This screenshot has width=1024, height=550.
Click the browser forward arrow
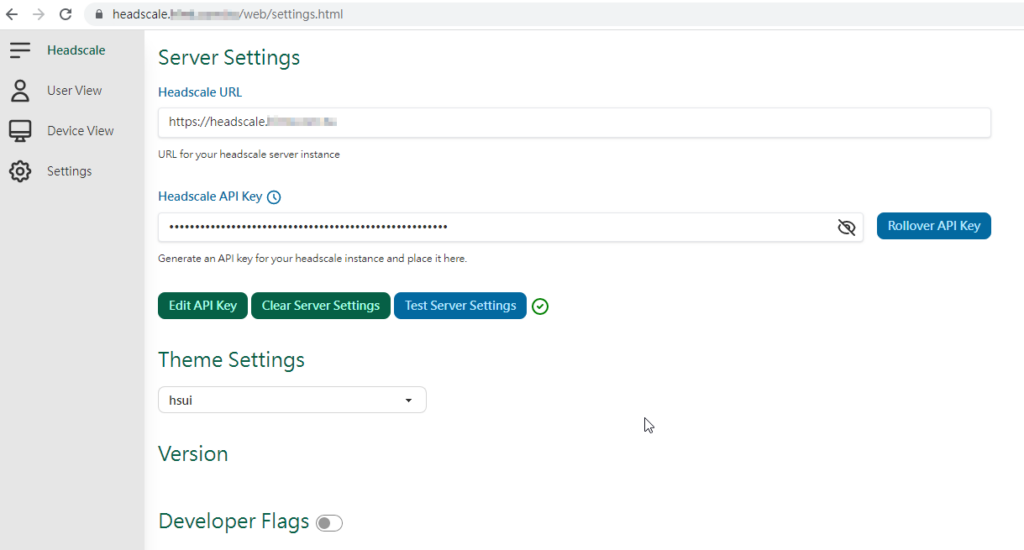pos(39,14)
